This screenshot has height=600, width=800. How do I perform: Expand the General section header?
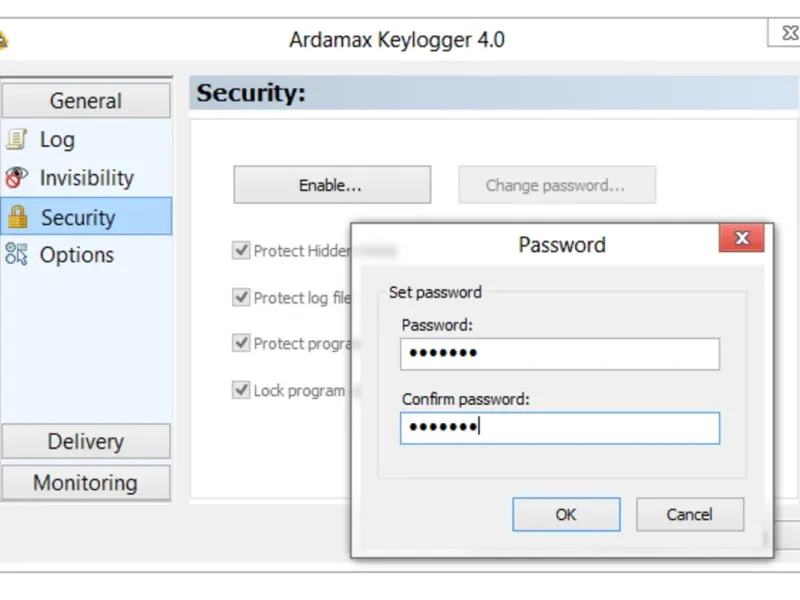[86, 101]
